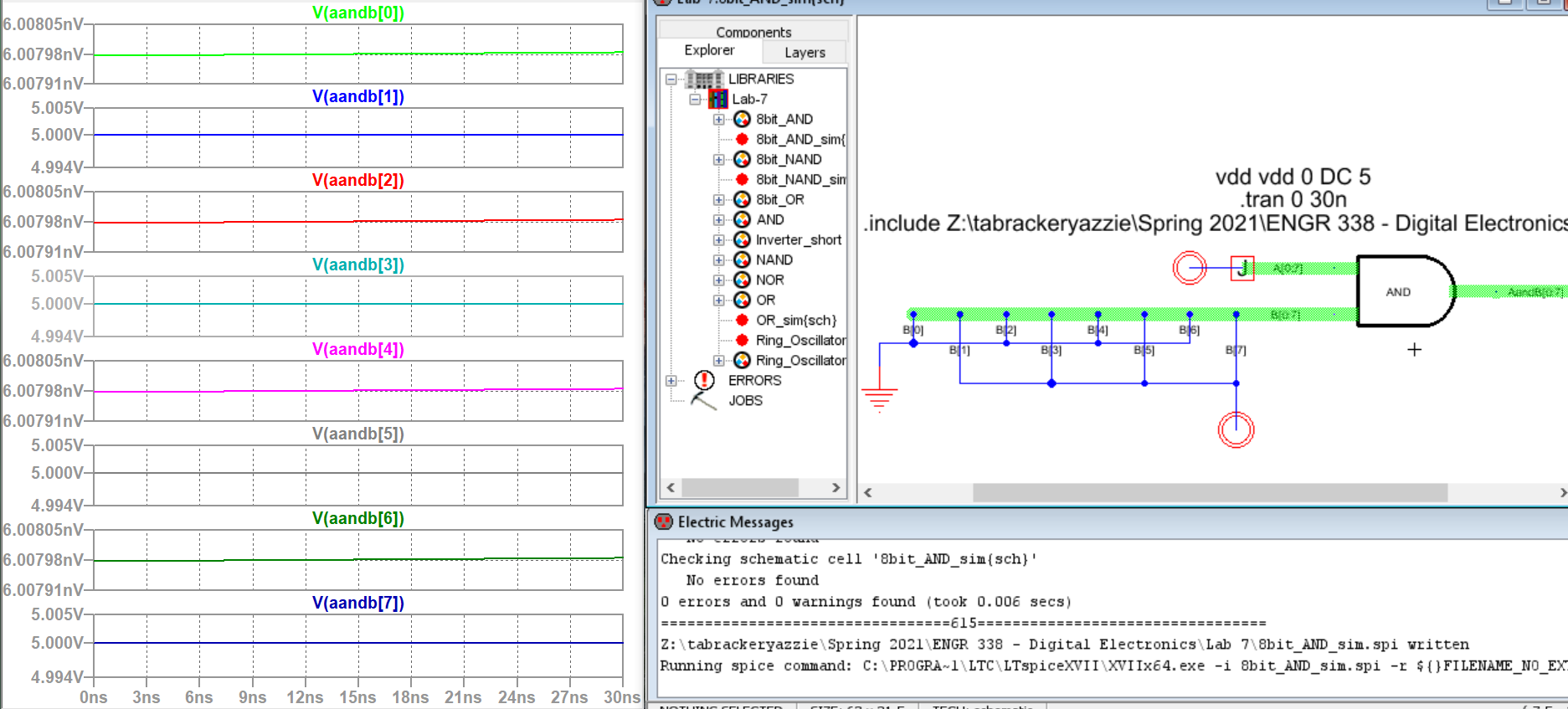Click the ERRORS exclamation icon
This screenshot has height=709, width=1568.
click(705, 380)
